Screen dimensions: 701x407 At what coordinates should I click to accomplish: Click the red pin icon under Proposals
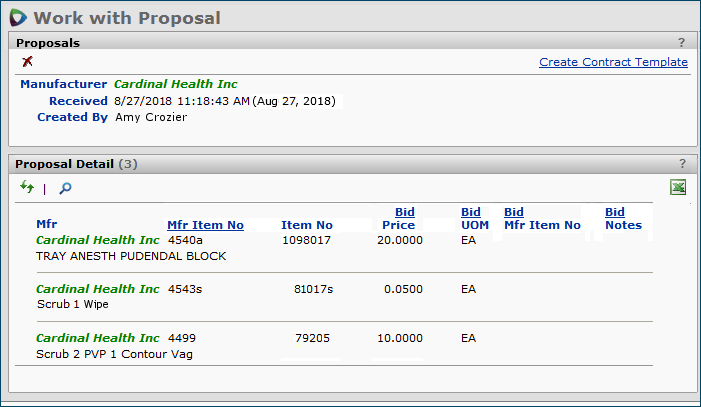(x=27, y=62)
